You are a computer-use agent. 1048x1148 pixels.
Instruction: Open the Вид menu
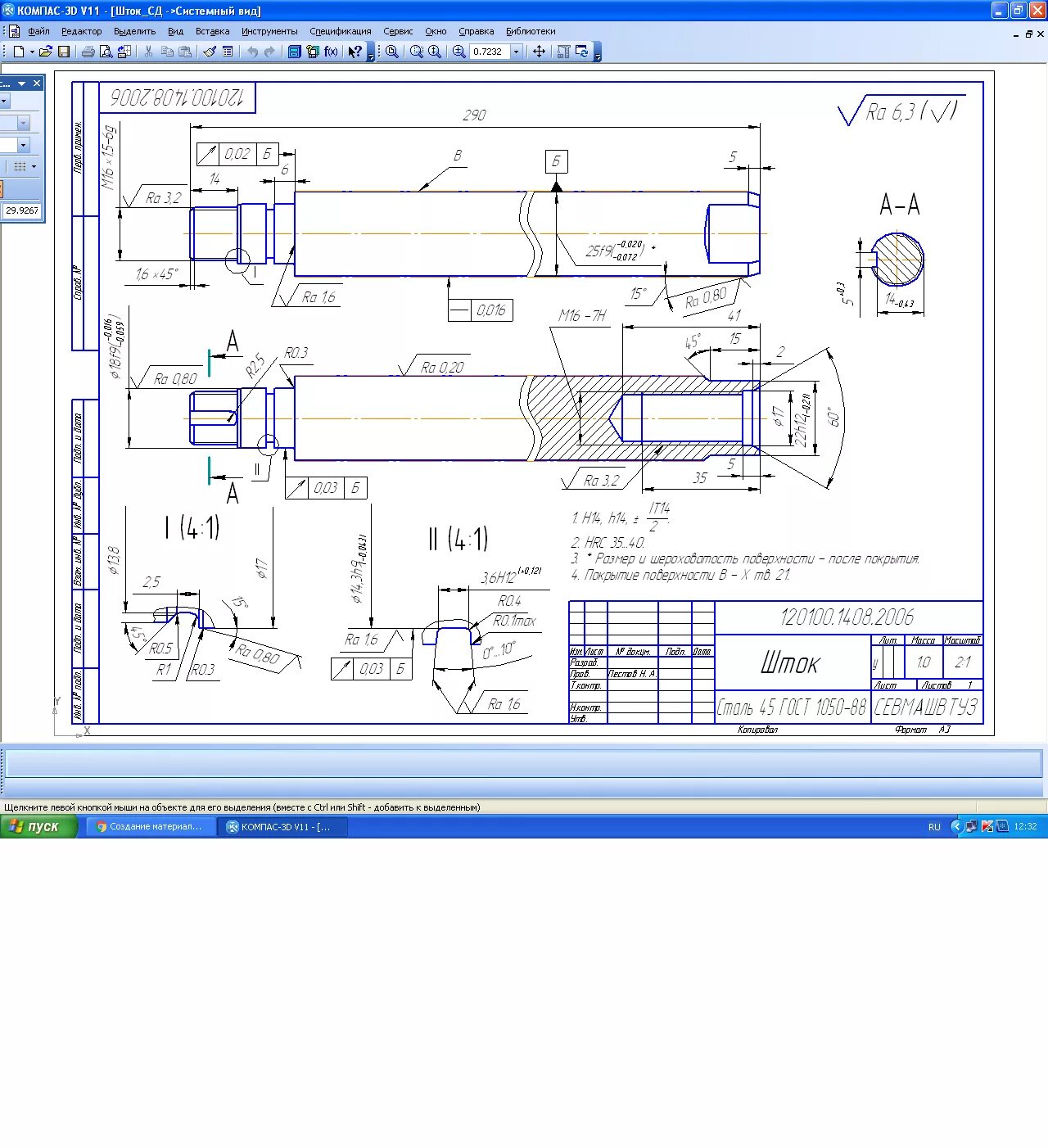tap(176, 31)
